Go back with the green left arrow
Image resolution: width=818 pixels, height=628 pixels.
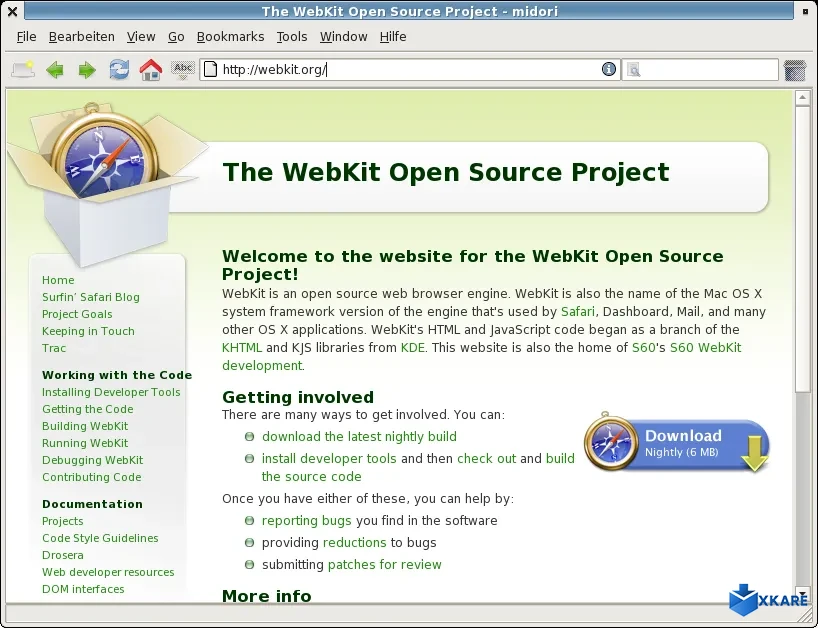tap(55, 69)
